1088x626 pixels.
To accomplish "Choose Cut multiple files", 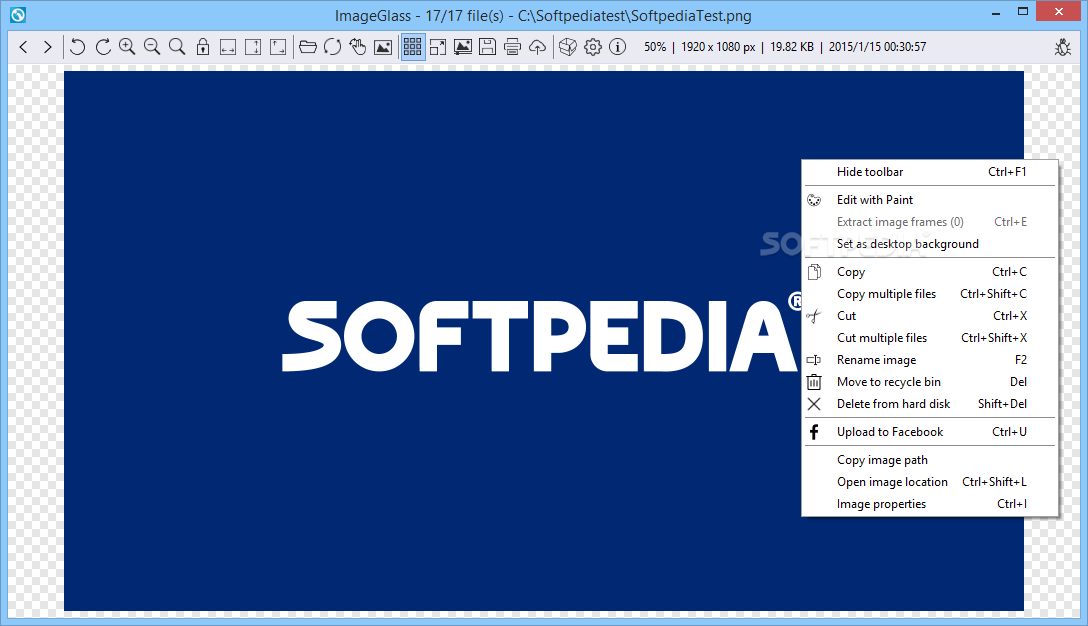I will (930, 338).
